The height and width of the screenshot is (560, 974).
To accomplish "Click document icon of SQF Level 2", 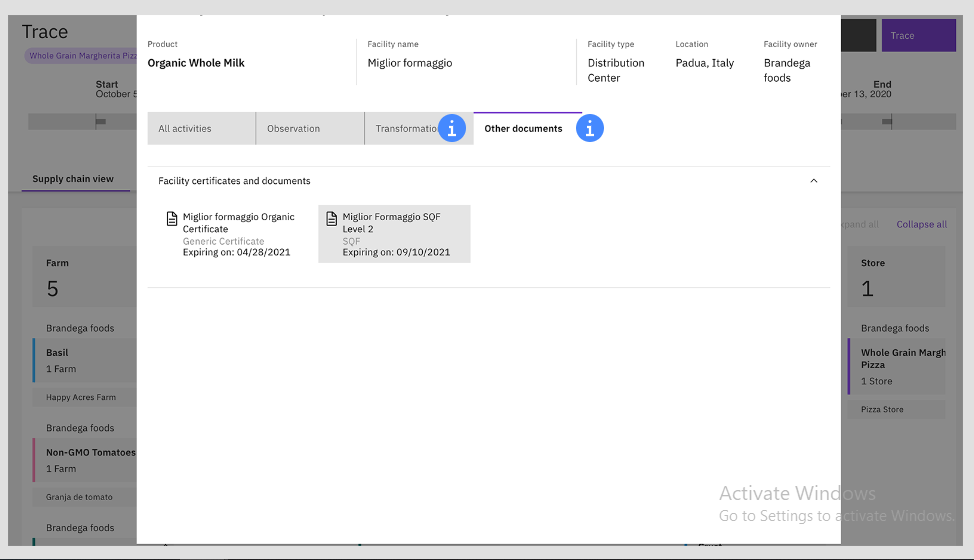I will 332,219.
